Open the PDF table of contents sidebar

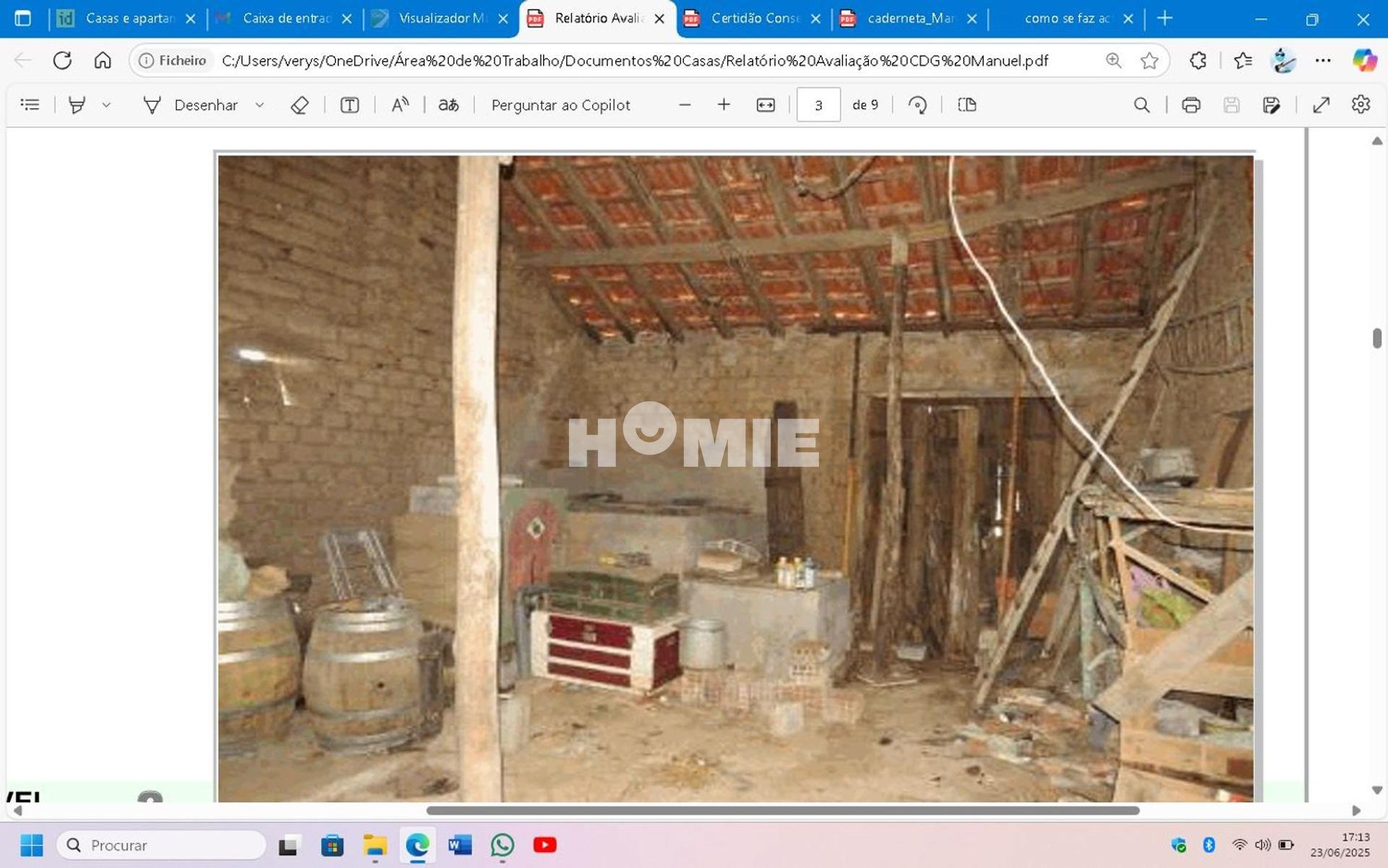(x=30, y=105)
